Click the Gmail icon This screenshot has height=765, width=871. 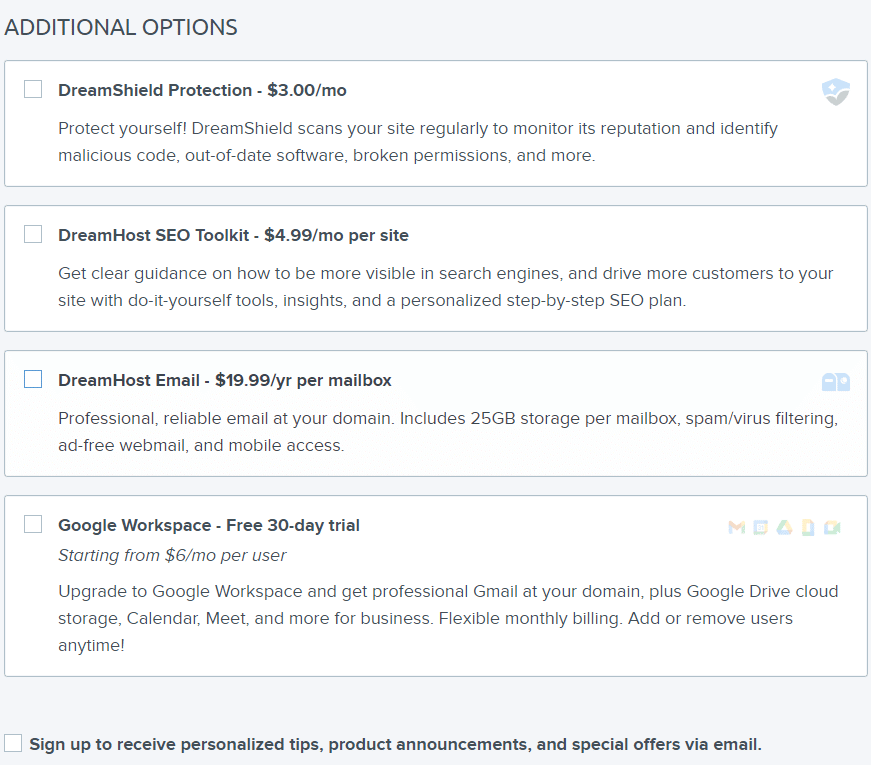tap(737, 527)
